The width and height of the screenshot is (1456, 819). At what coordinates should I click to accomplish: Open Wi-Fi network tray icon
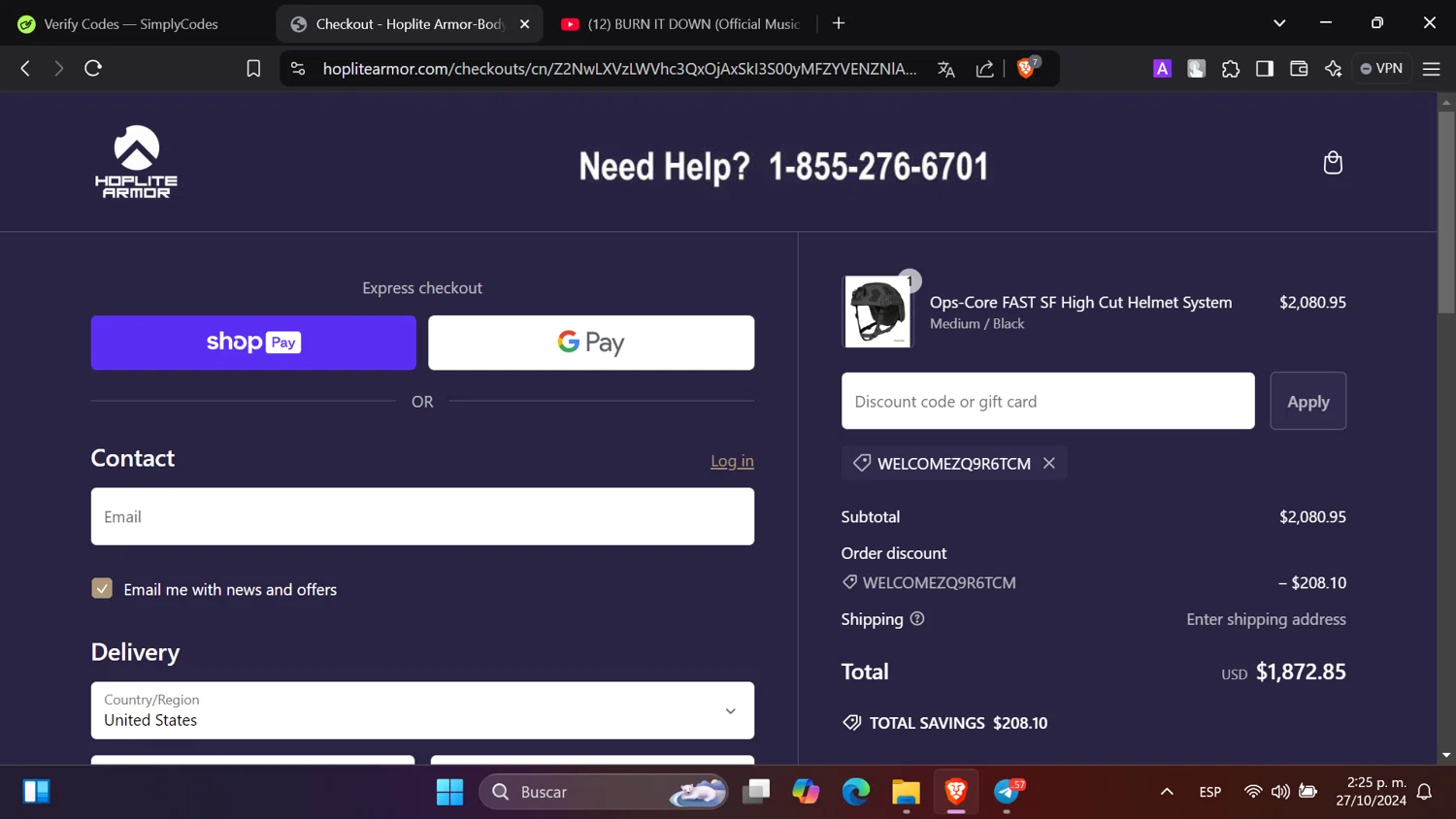pyautogui.click(x=1253, y=792)
